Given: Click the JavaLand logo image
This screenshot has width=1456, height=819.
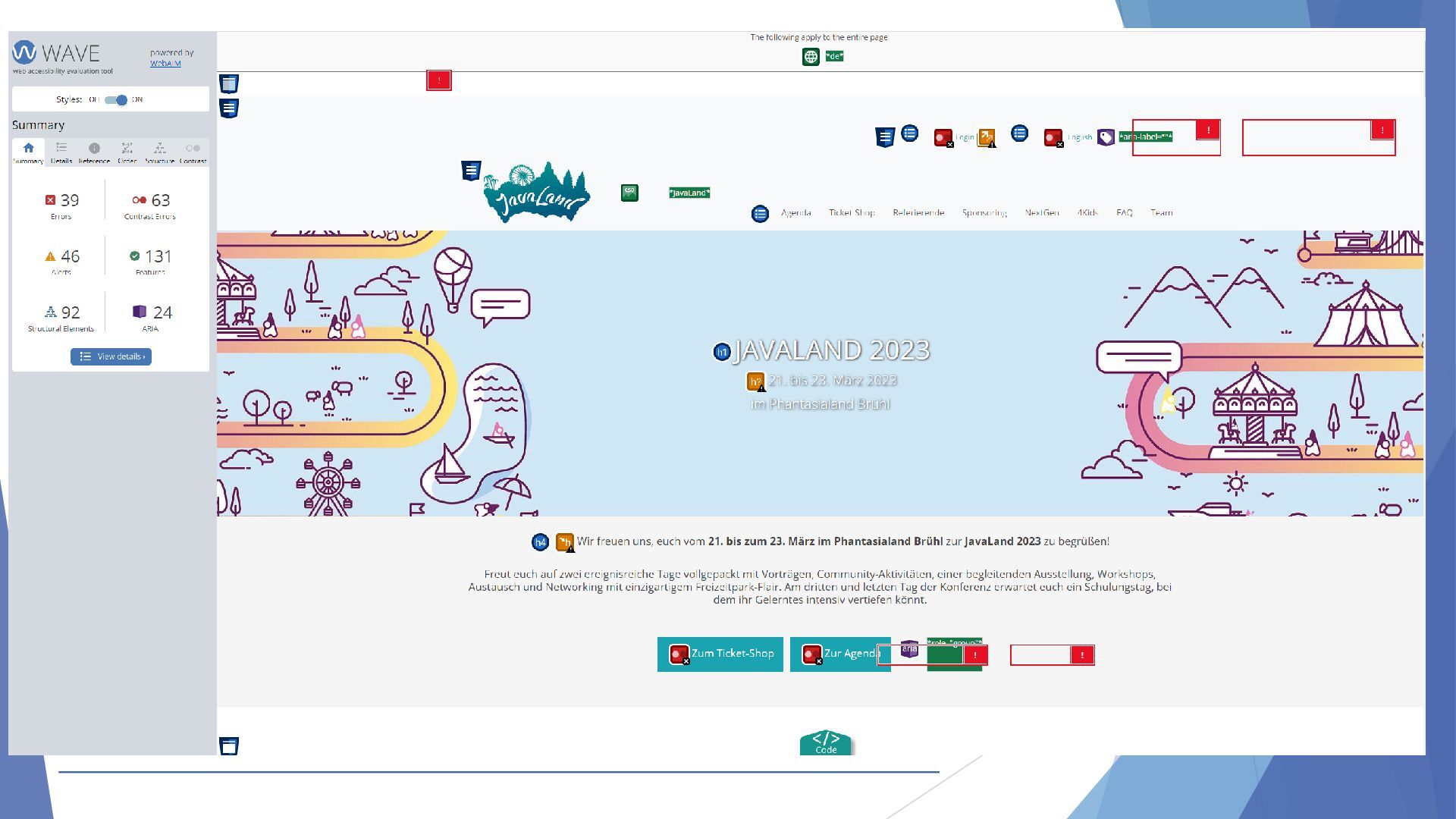Looking at the screenshot, I should [537, 193].
